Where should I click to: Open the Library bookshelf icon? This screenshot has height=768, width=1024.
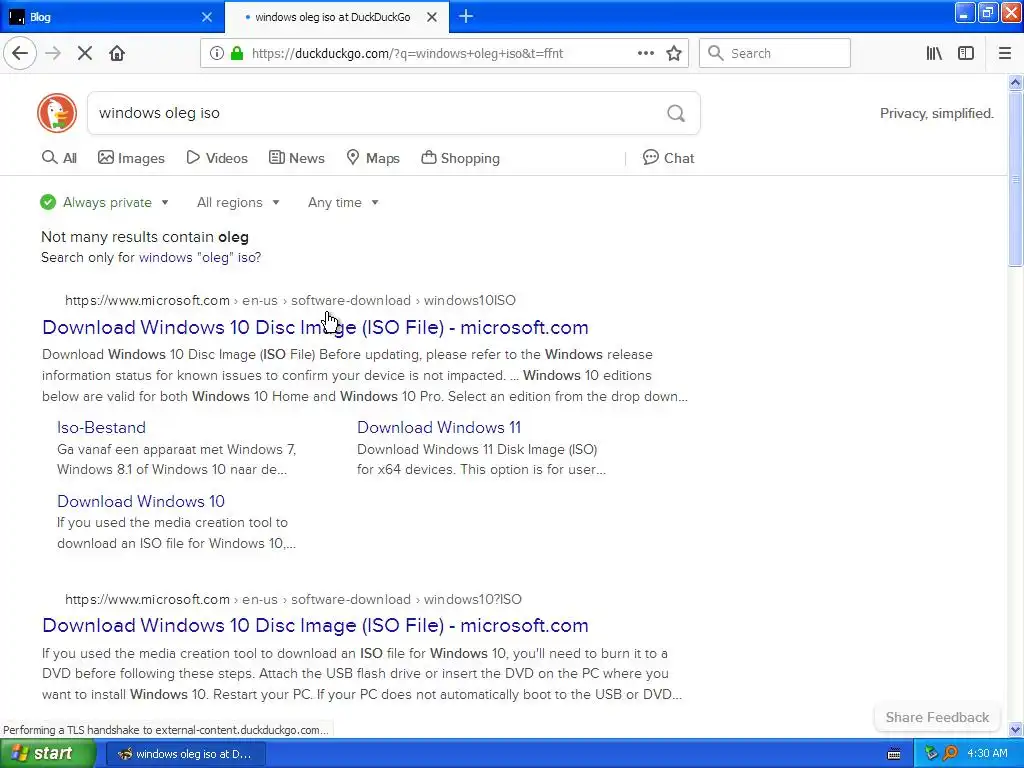click(x=934, y=53)
